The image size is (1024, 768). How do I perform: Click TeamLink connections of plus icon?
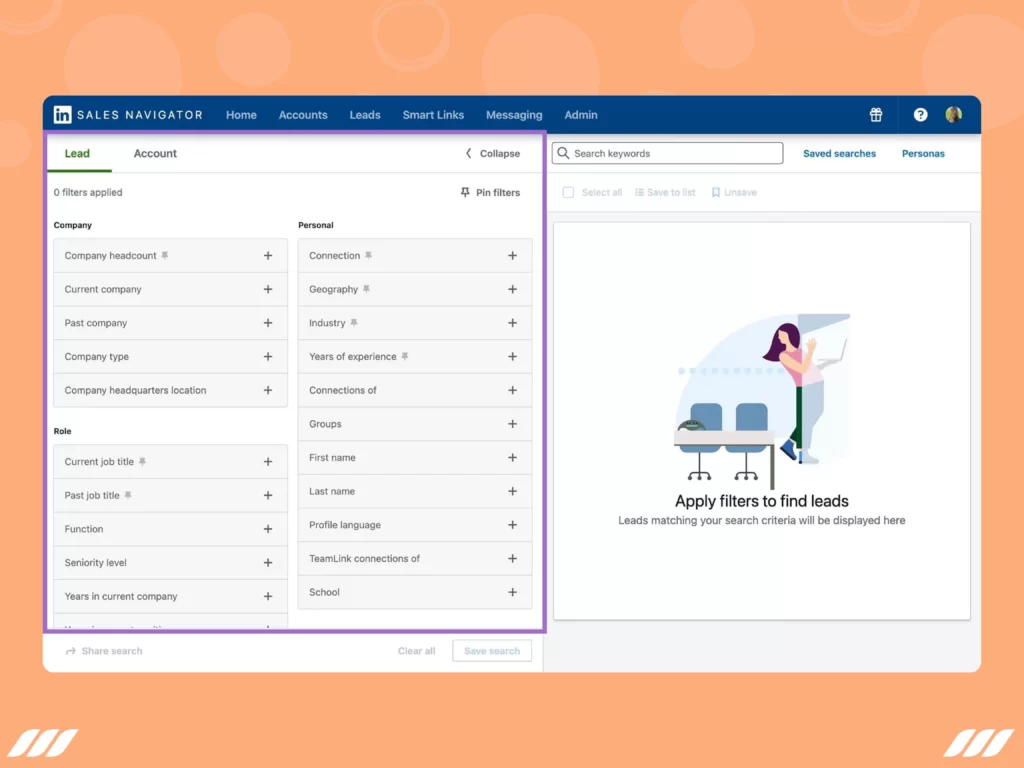(513, 558)
